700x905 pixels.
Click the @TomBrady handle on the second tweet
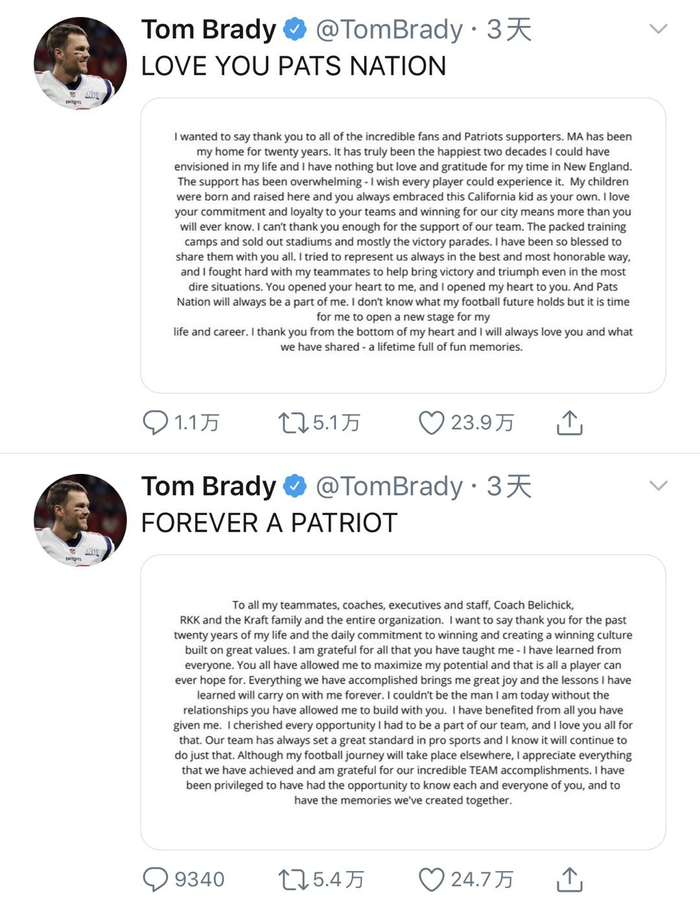click(x=387, y=487)
